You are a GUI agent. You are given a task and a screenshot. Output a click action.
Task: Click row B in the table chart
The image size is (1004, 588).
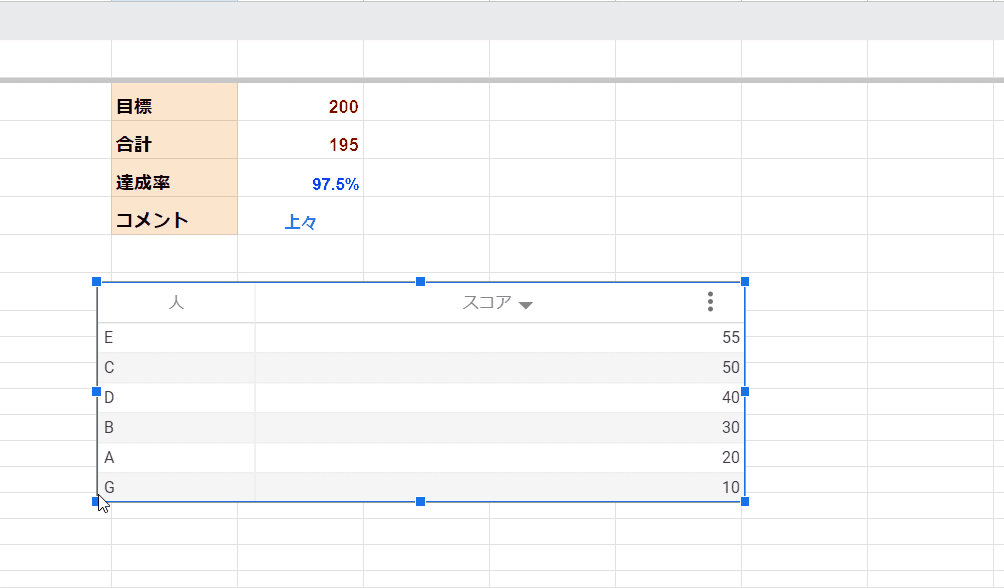coord(421,428)
